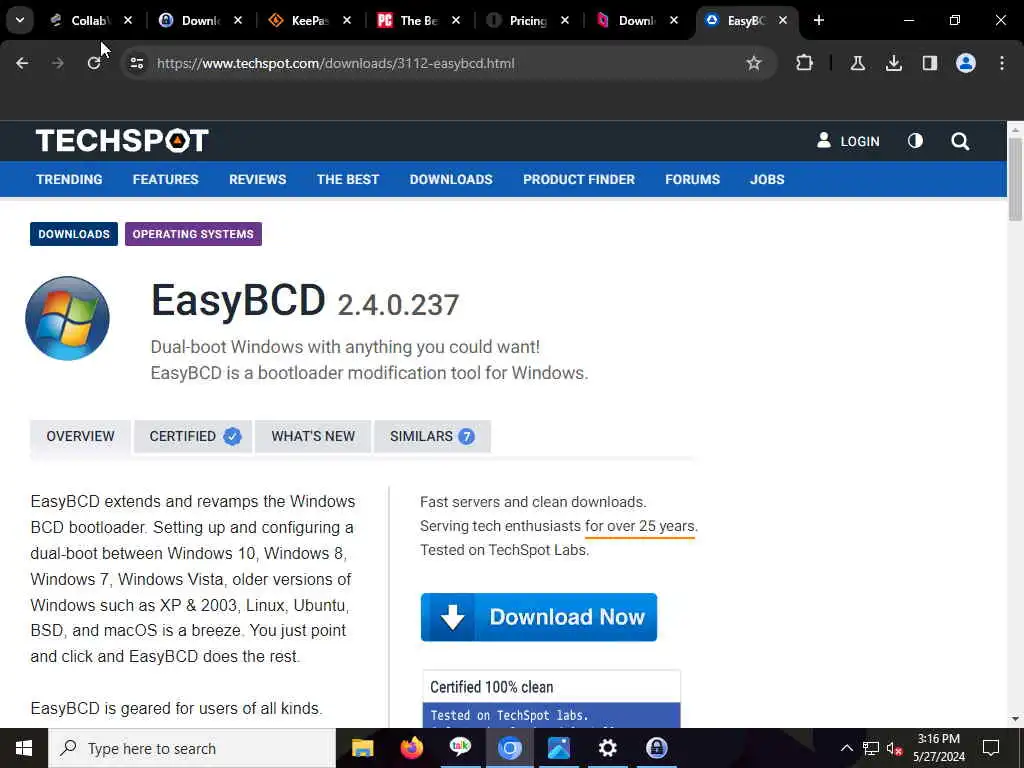Reload the current page

[94, 63]
